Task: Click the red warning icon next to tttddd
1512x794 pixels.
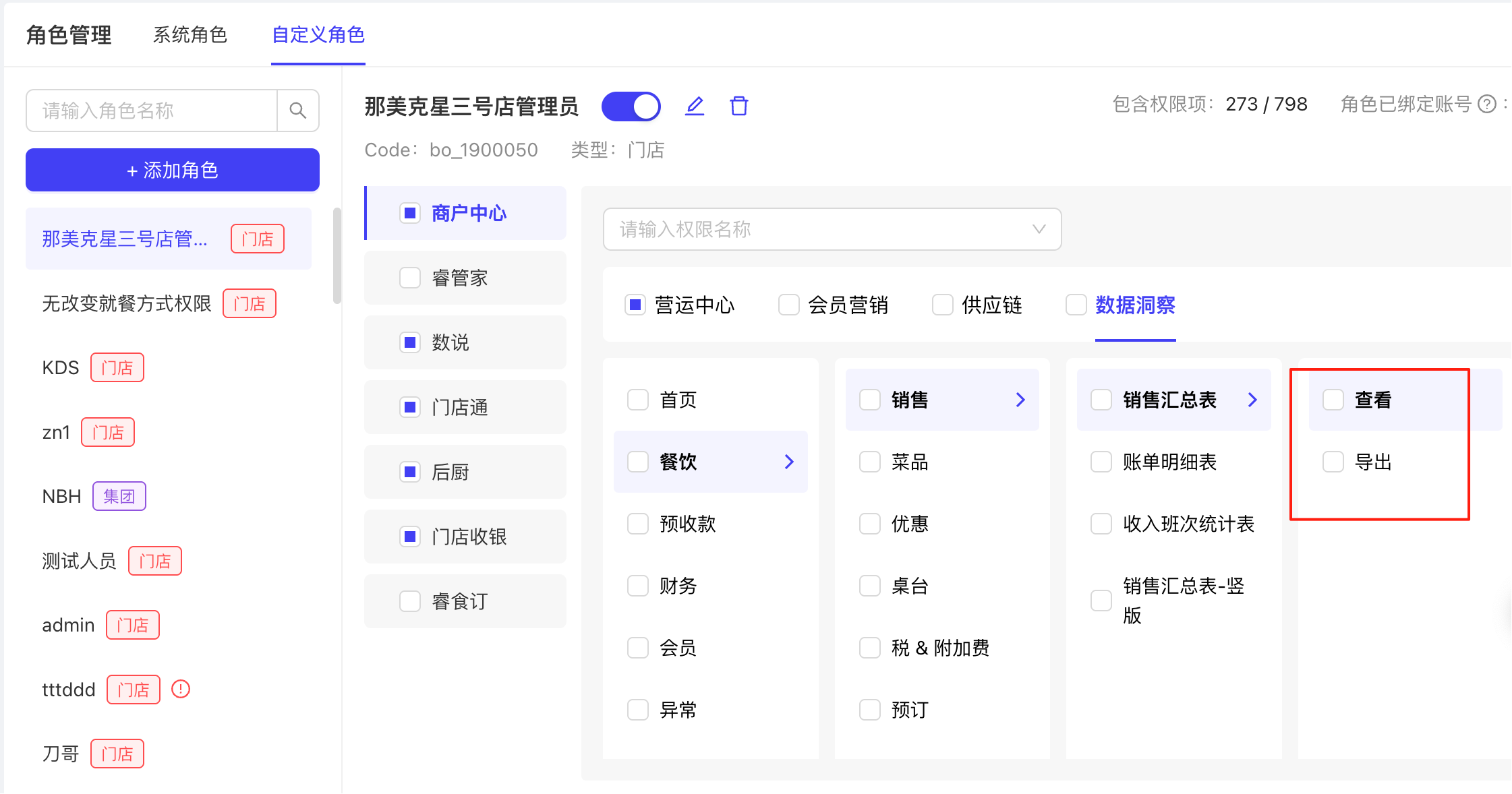Action: [x=181, y=689]
